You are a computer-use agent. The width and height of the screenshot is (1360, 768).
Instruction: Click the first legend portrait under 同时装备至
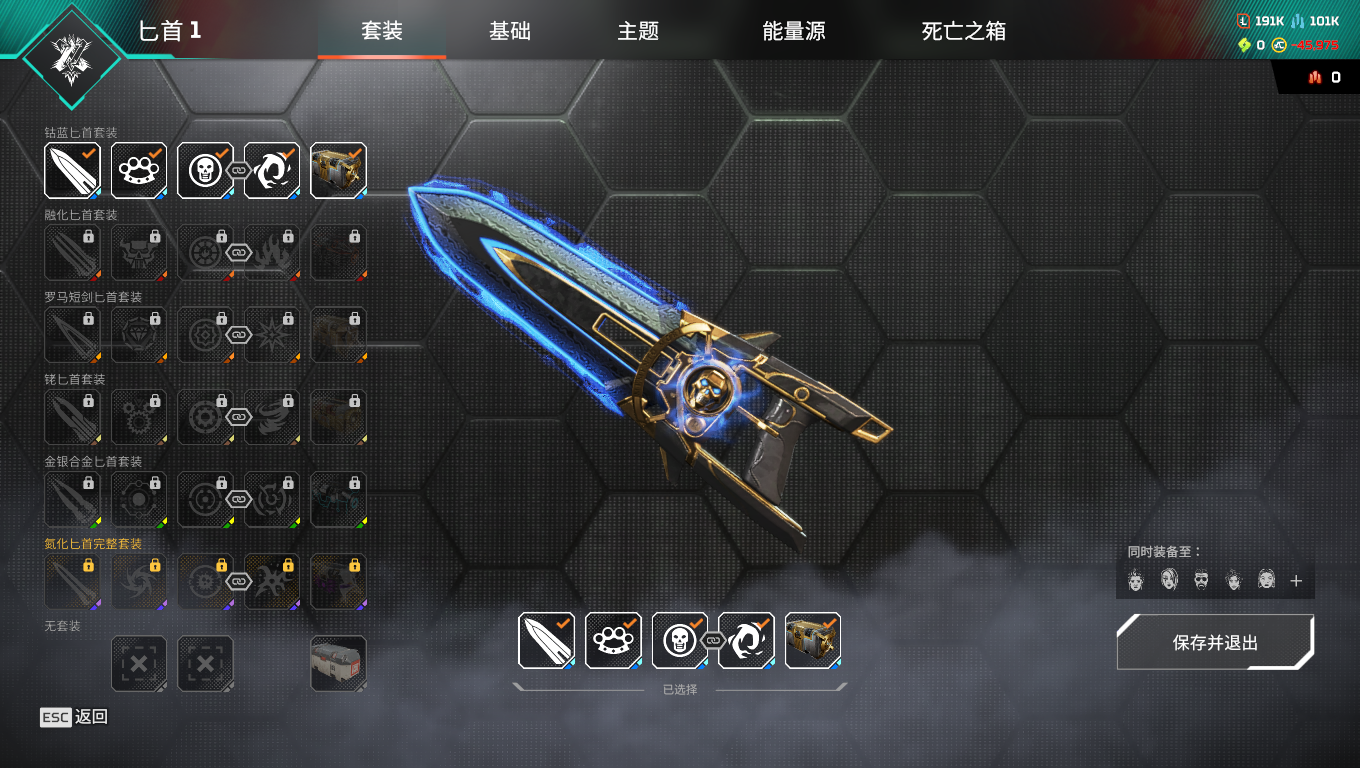coord(1135,580)
